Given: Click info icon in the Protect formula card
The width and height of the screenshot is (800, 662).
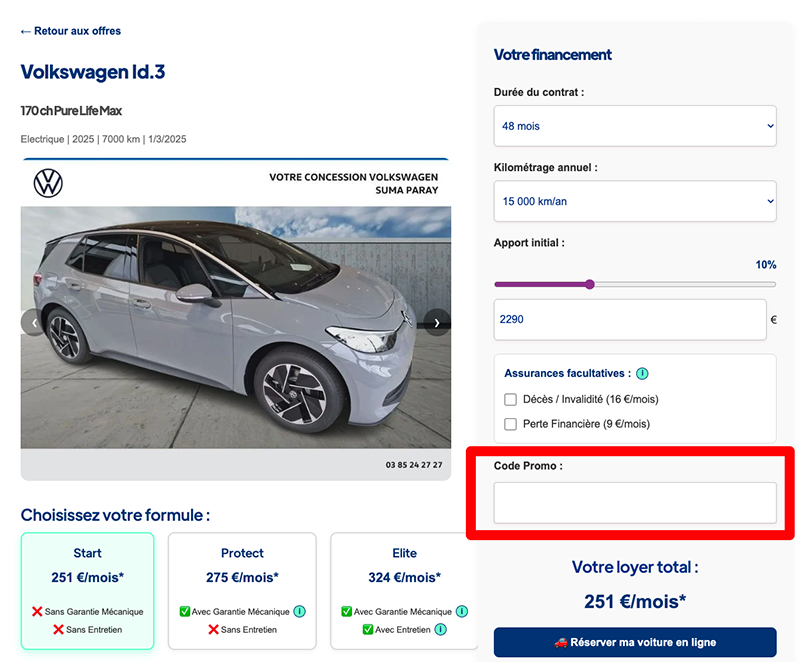Looking at the screenshot, I should pyautogui.click(x=300, y=612).
